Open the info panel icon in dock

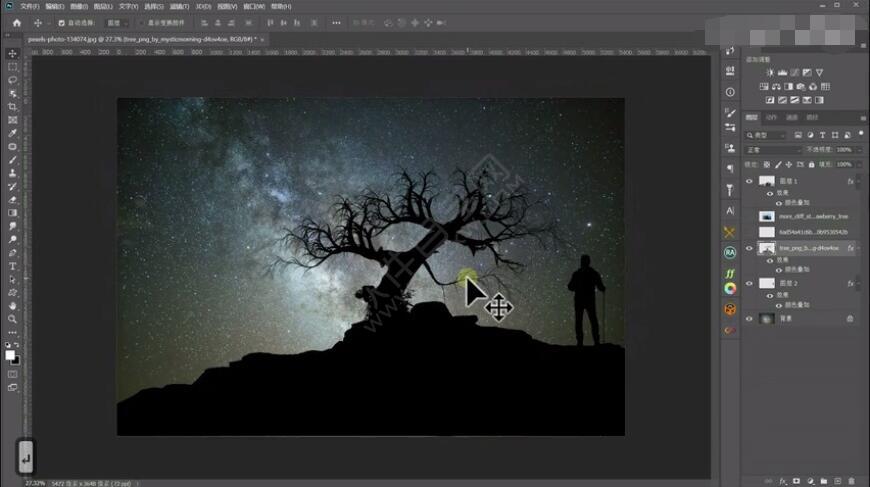pos(730,92)
